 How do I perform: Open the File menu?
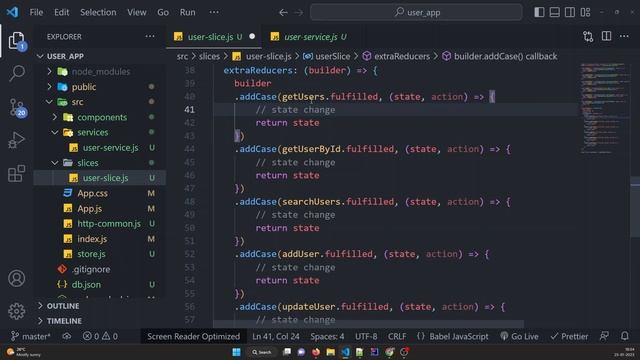tap(36, 12)
